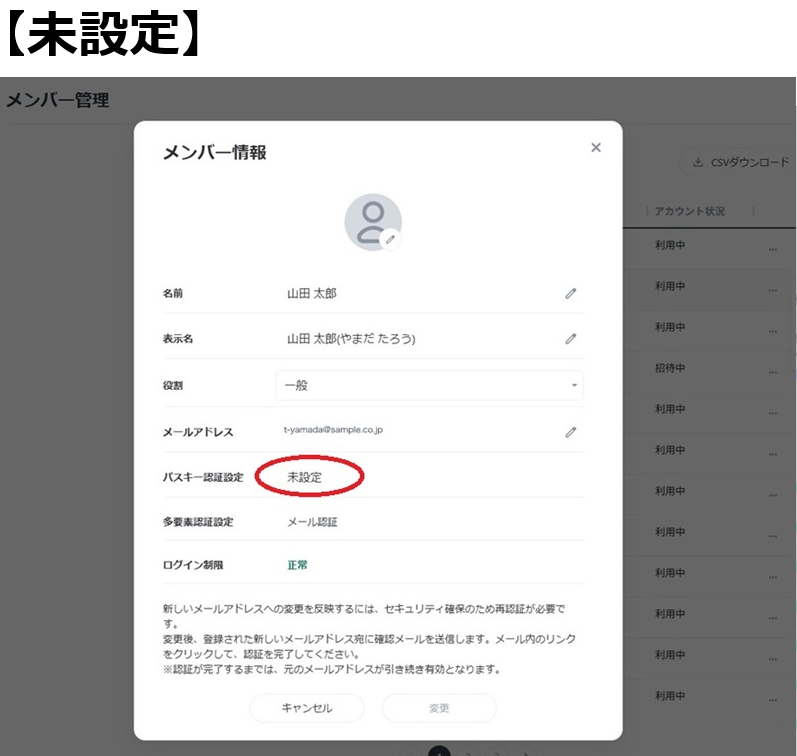797x756 pixels.
Task: Click the email t-yamada@sample.co.jp
Action: pyautogui.click(x=333, y=430)
